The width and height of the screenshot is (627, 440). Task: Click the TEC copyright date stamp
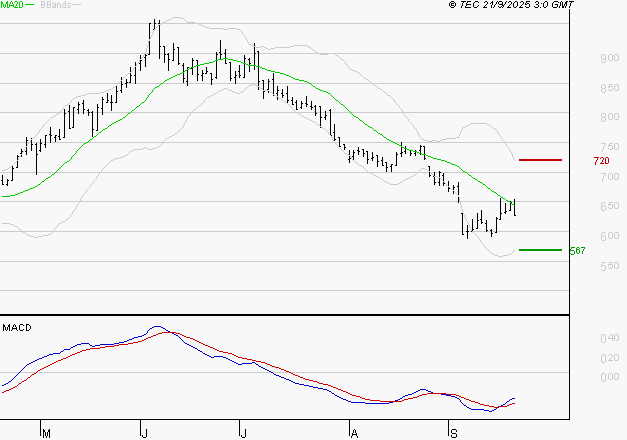pos(511,5)
